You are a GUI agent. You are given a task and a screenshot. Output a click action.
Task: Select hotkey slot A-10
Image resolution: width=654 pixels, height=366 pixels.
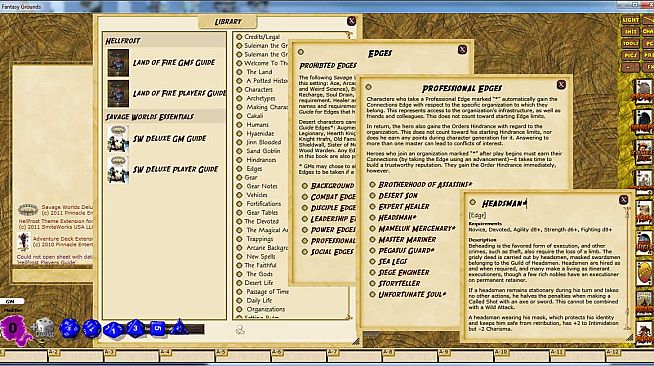pos(521,356)
